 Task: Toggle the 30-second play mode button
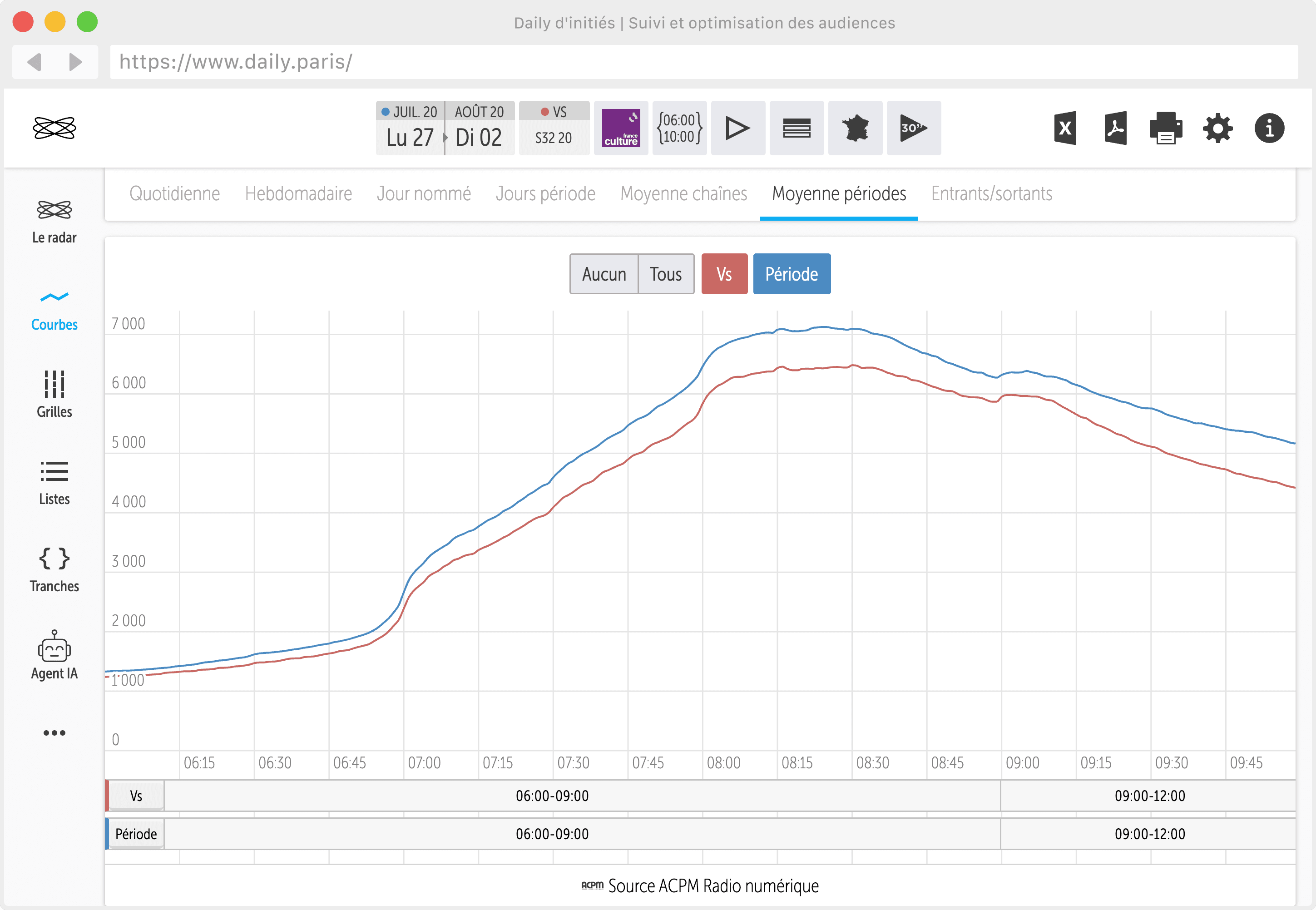914,128
